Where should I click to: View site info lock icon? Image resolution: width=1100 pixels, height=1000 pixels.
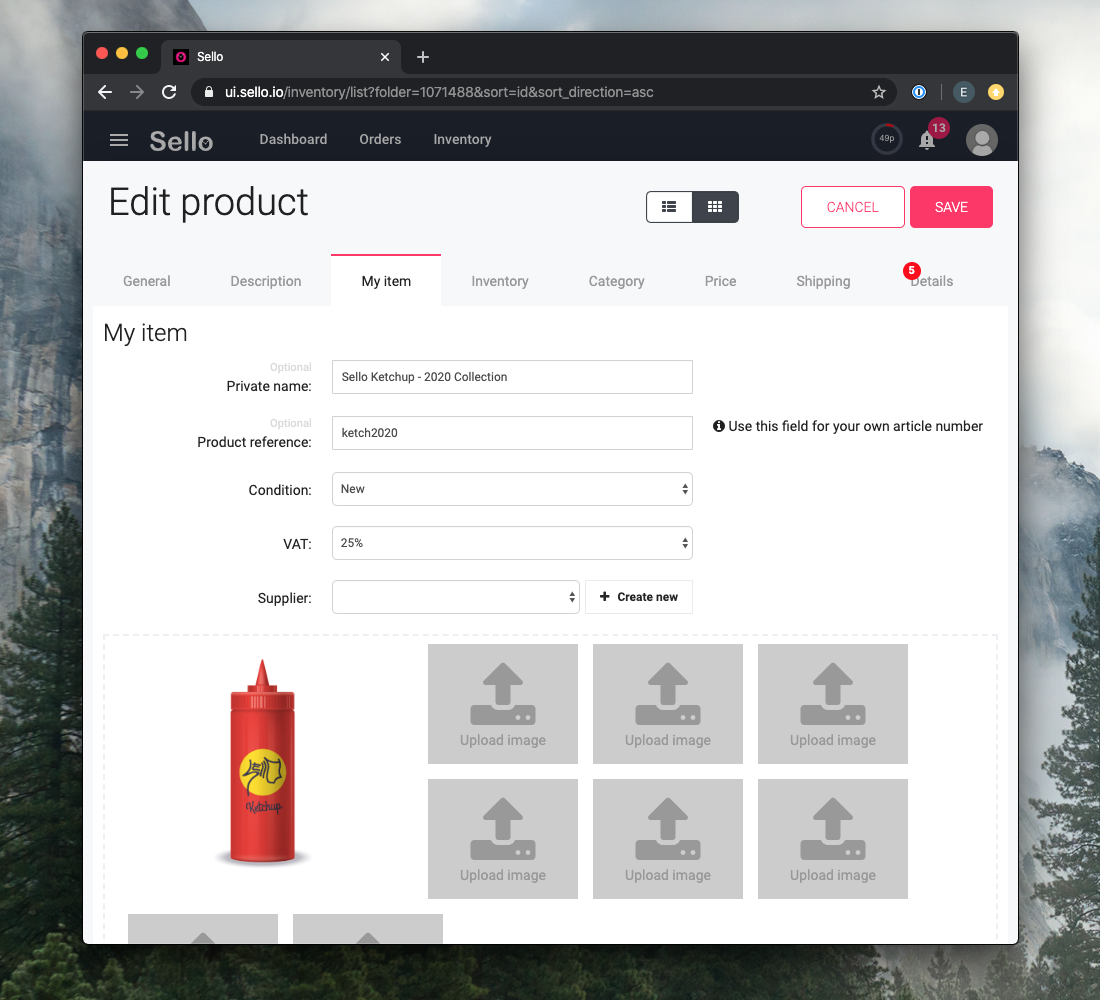[x=208, y=92]
